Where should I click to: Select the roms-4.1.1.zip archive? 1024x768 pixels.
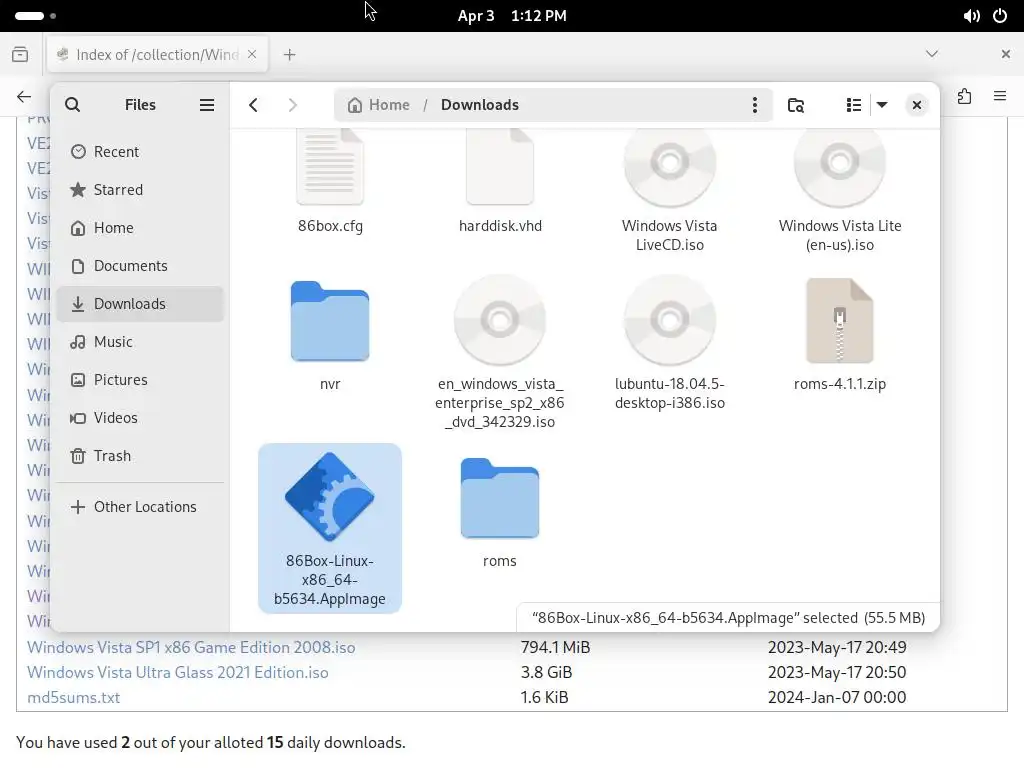839,334
